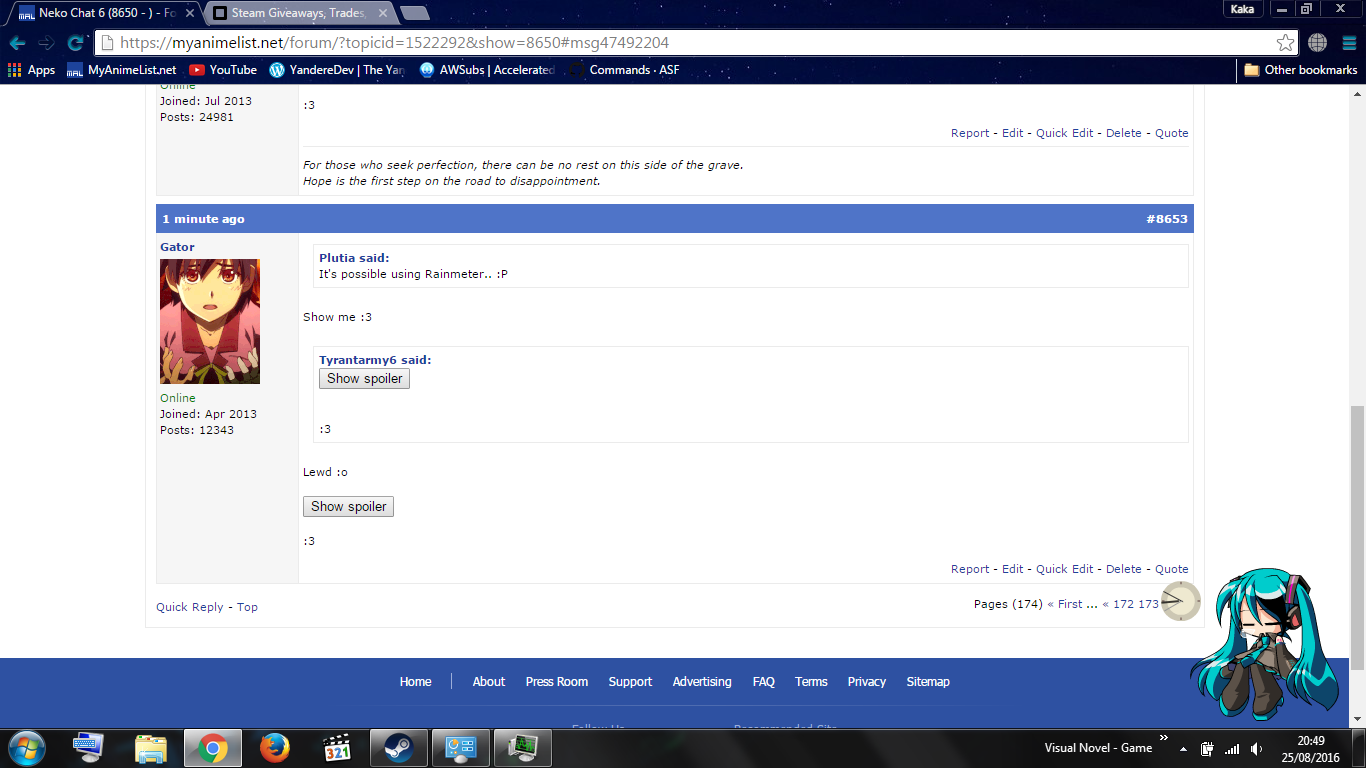Open the Home footer link
This screenshot has height=768, width=1366.
416,682
